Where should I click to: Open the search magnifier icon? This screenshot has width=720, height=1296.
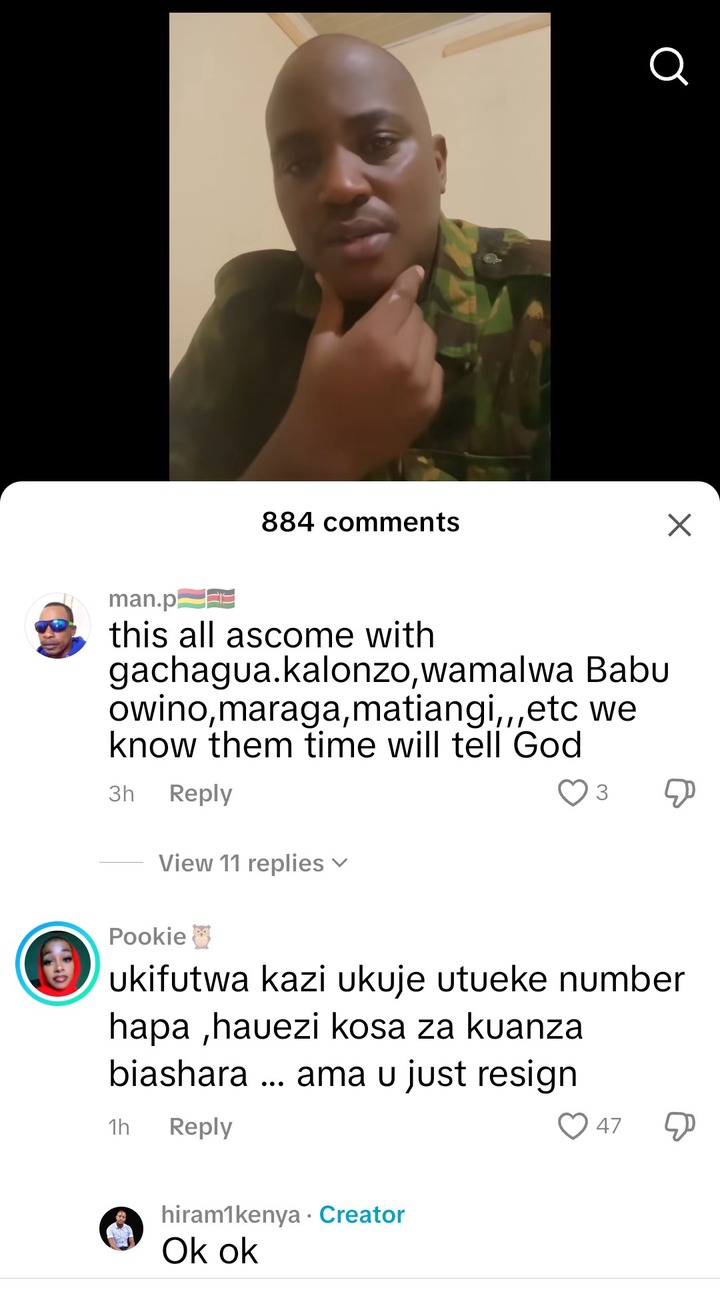pyautogui.click(x=668, y=68)
